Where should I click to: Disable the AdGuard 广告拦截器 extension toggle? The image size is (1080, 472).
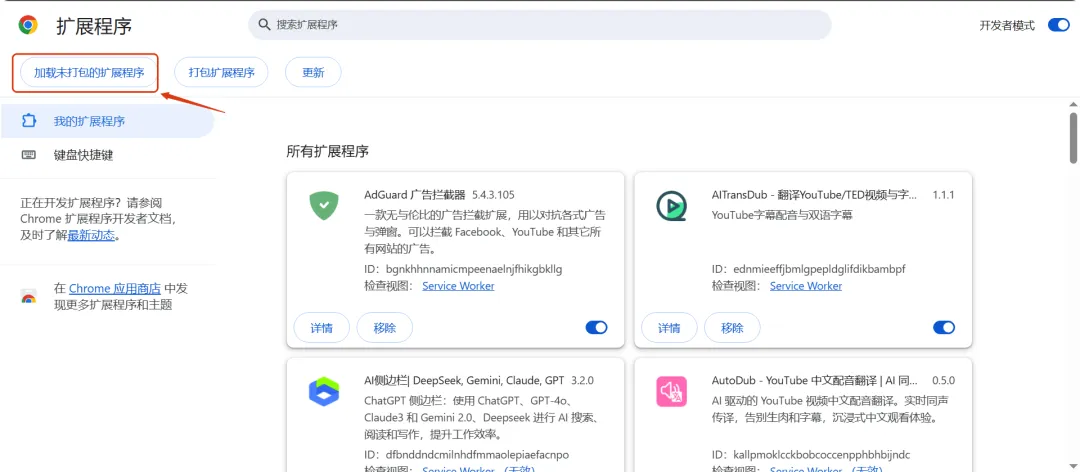point(596,327)
